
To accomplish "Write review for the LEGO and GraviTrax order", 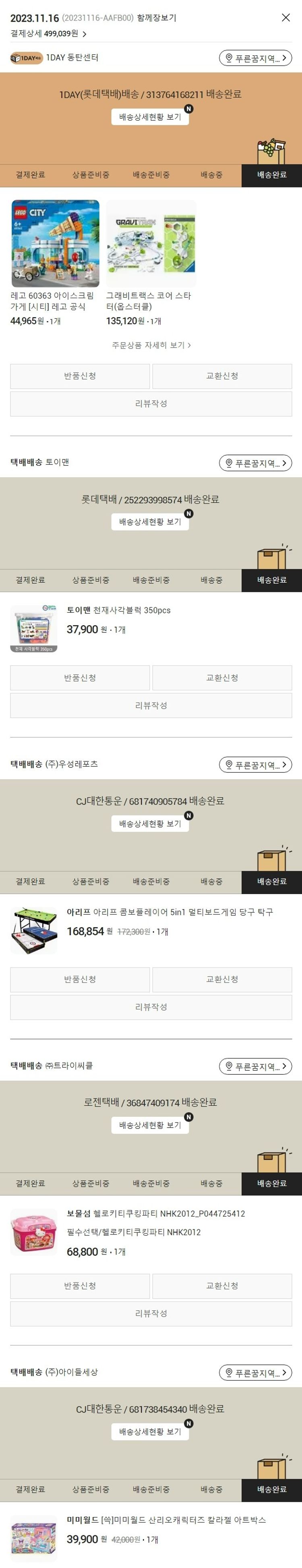I will (x=151, y=404).
